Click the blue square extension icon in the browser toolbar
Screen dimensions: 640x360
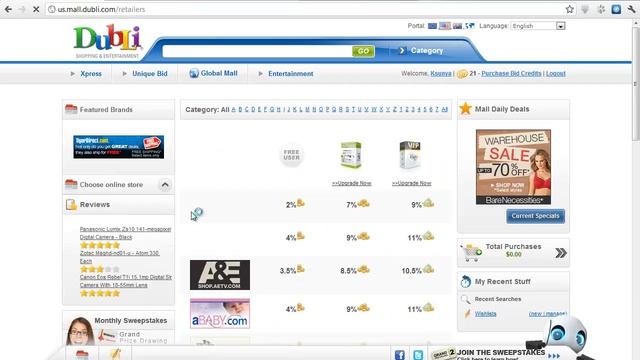tap(616, 9)
